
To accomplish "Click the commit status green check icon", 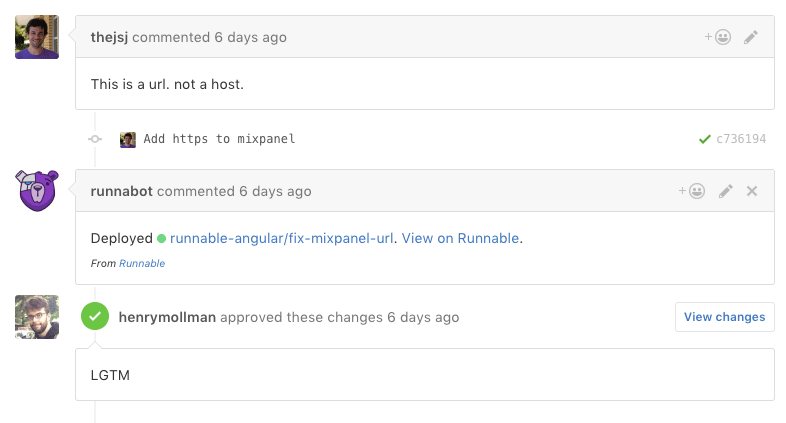I will pos(705,139).
